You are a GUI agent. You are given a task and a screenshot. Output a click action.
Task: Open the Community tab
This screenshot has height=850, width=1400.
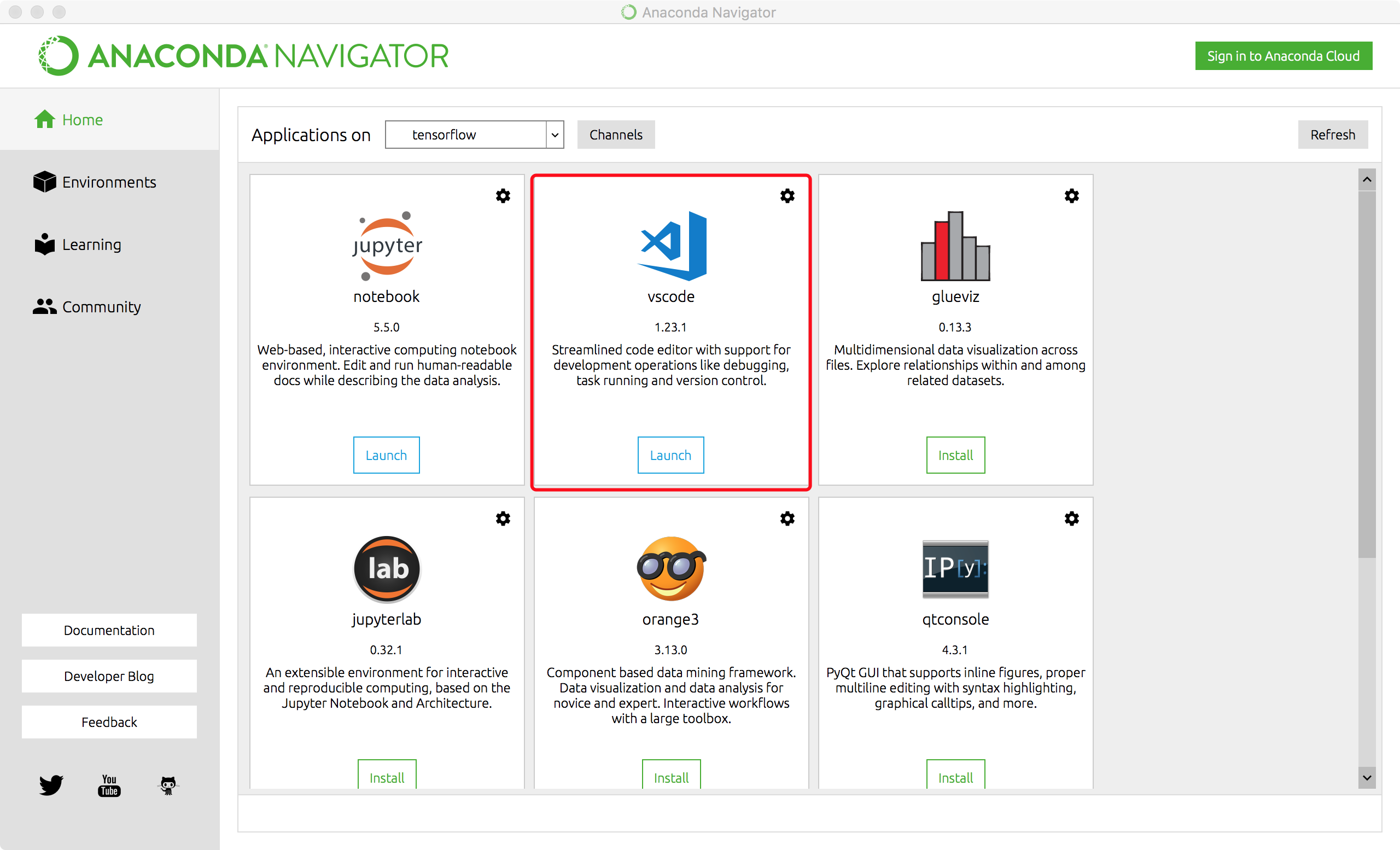tap(110, 307)
